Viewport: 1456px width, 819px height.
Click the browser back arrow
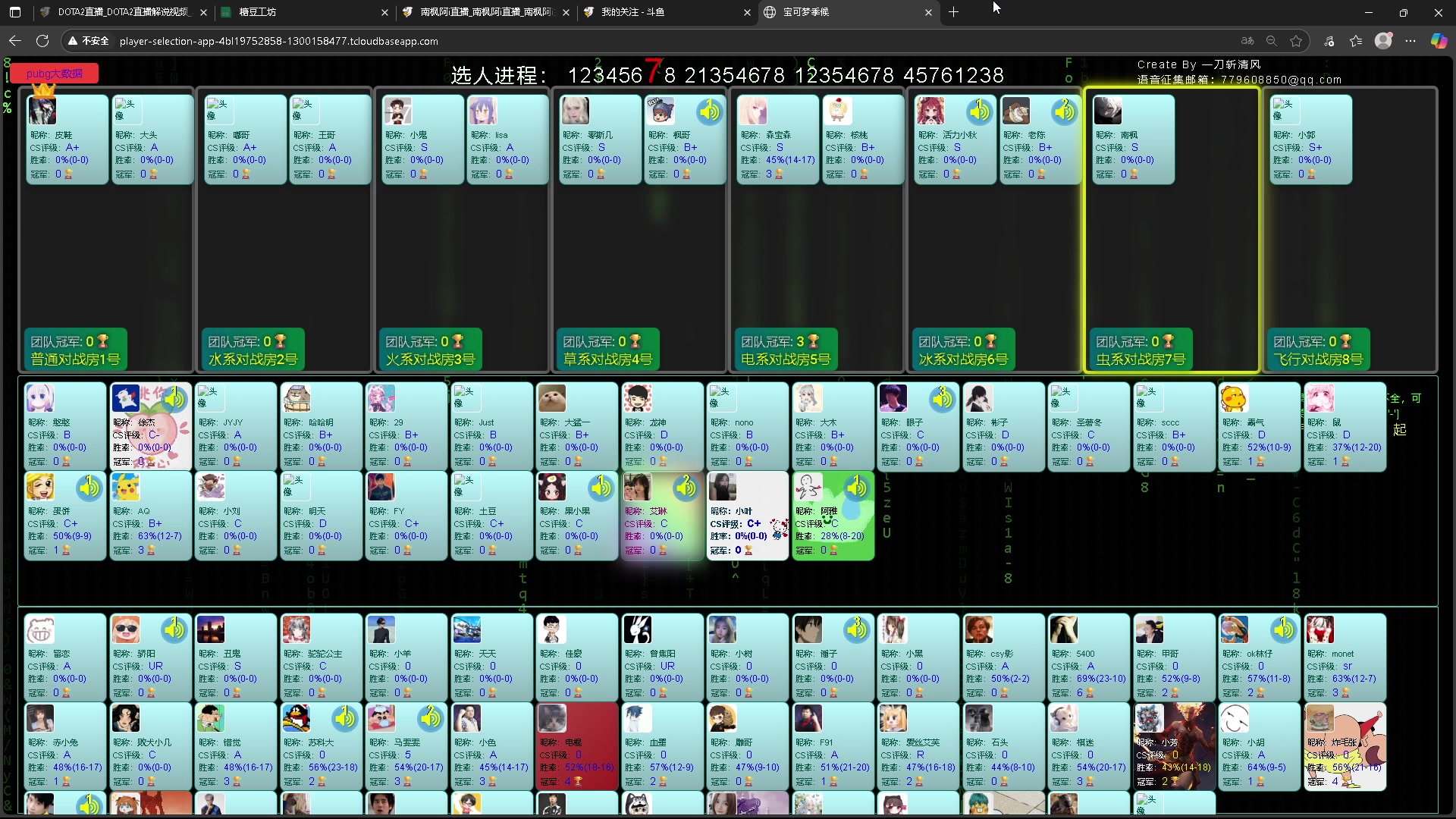(15, 41)
